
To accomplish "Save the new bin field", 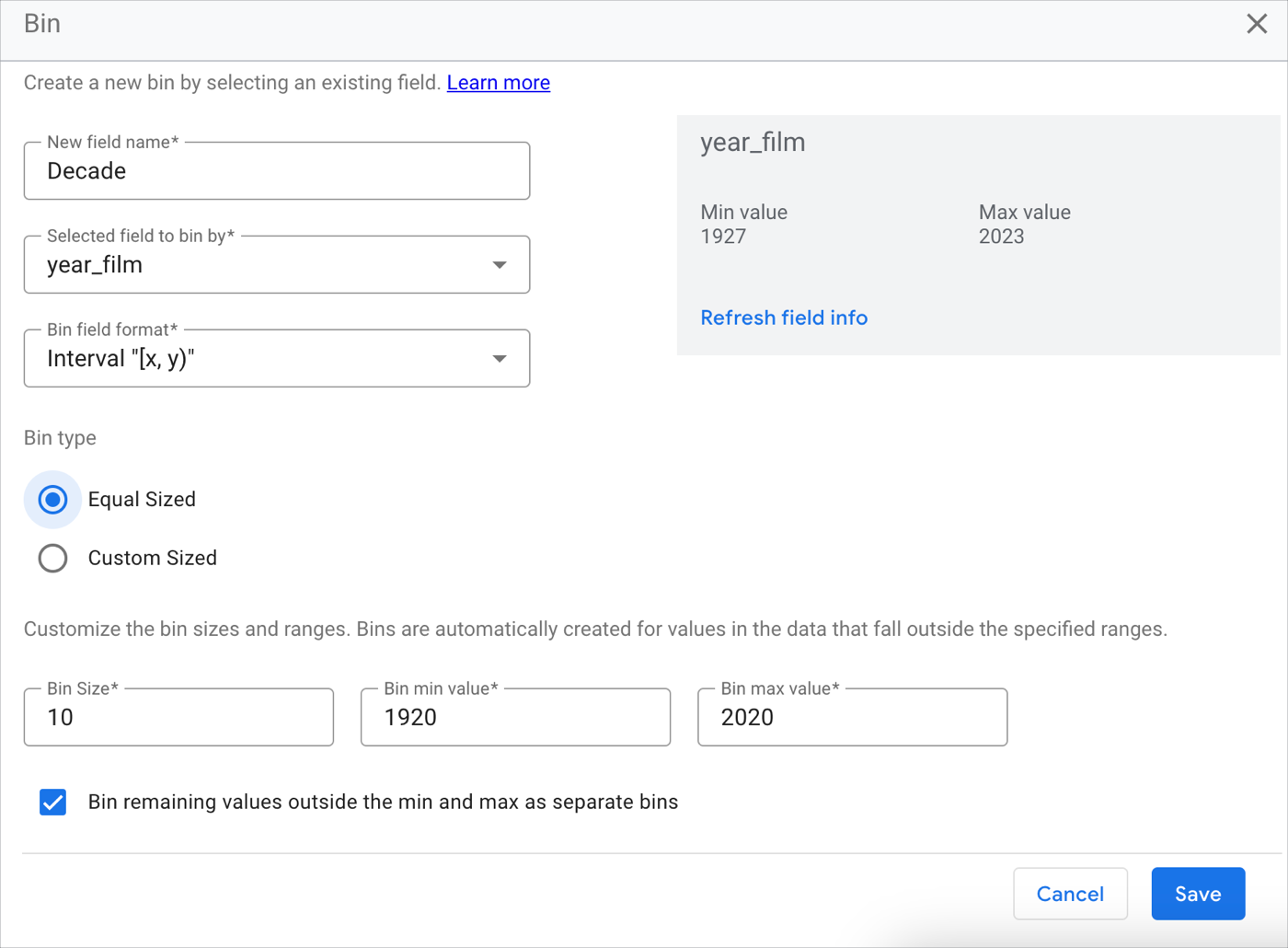I will 1198,894.
